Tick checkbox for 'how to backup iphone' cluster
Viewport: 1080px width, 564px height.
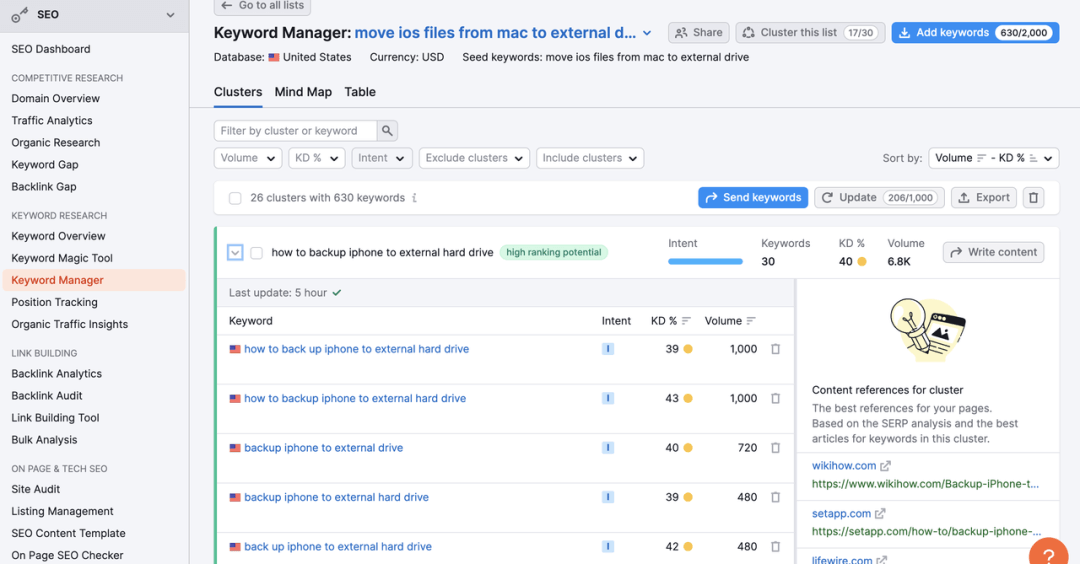coord(257,253)
